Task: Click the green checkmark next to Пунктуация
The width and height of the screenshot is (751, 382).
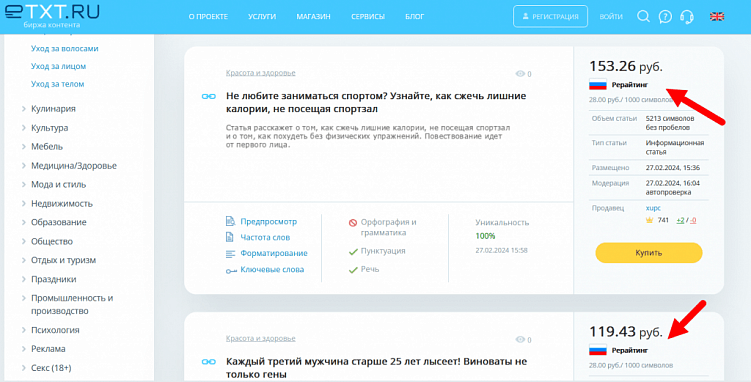Action: [x=353, y=252]
